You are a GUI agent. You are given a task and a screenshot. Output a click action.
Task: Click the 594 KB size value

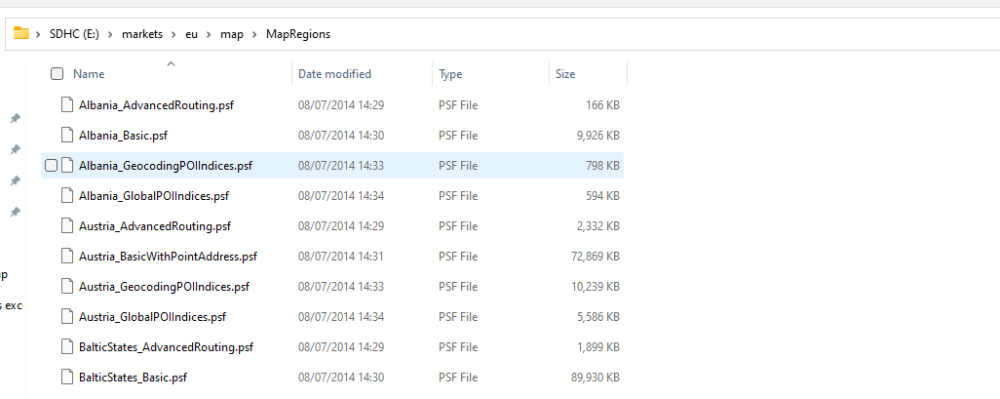pos(603,196)
